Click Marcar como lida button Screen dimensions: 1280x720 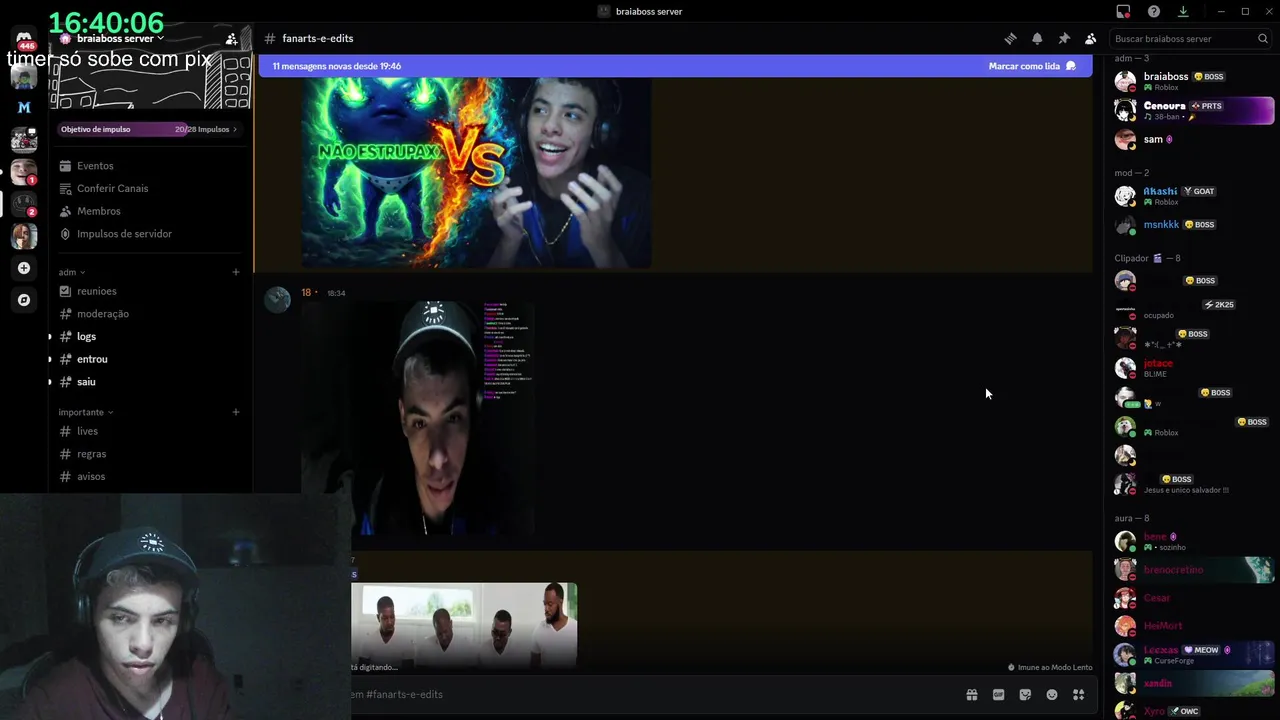coord(1032,66)
